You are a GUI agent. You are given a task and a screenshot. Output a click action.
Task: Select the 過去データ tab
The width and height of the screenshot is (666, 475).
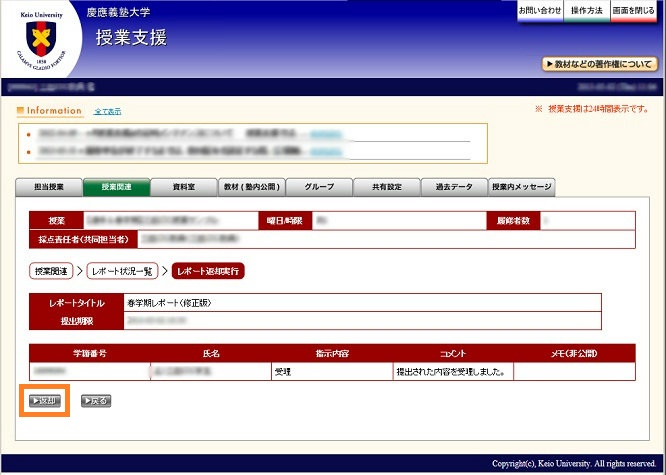click(453, 187)
